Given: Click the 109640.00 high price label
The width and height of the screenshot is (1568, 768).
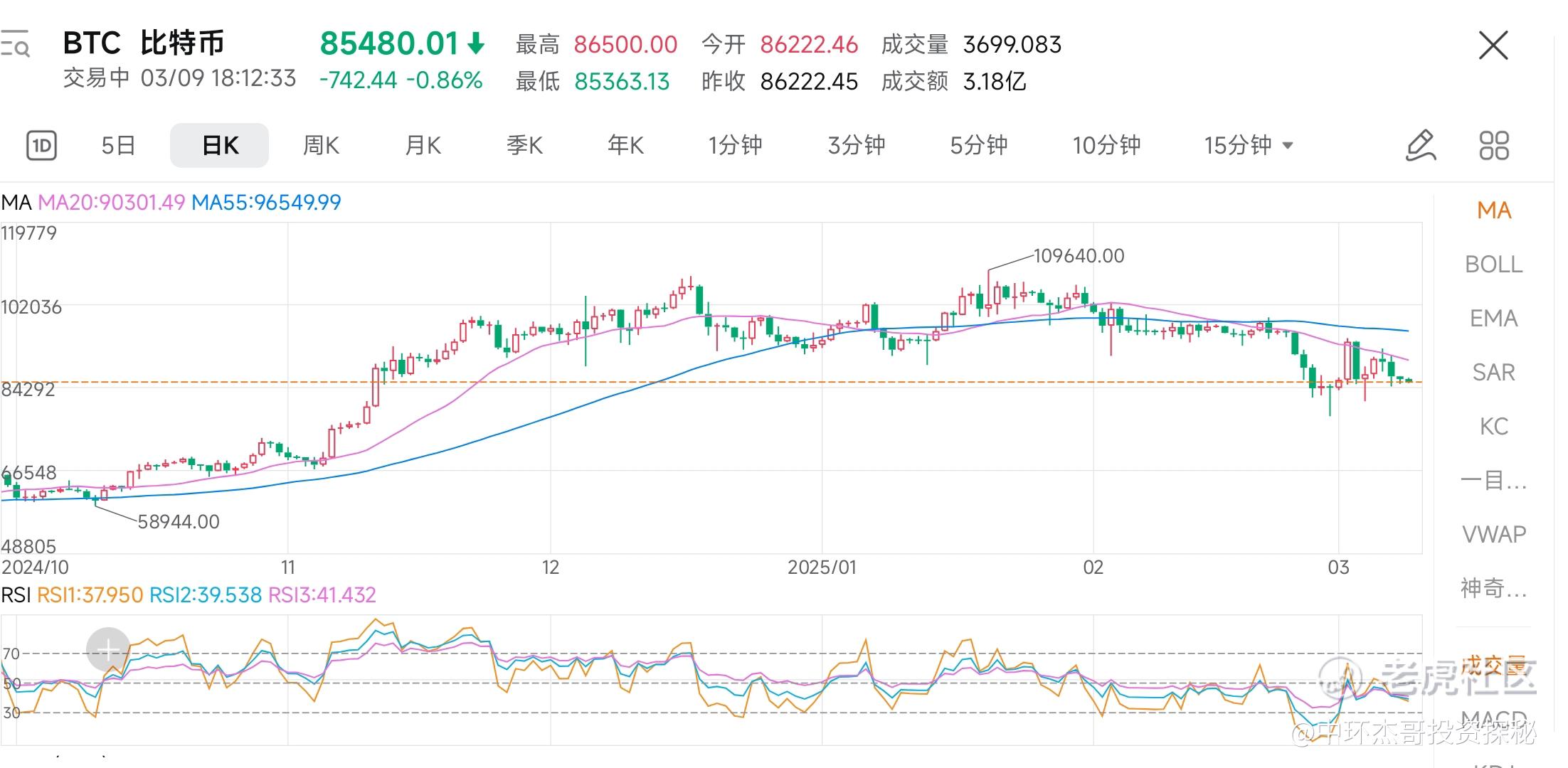Looking at the screenshot, I should coord(1079,256).
